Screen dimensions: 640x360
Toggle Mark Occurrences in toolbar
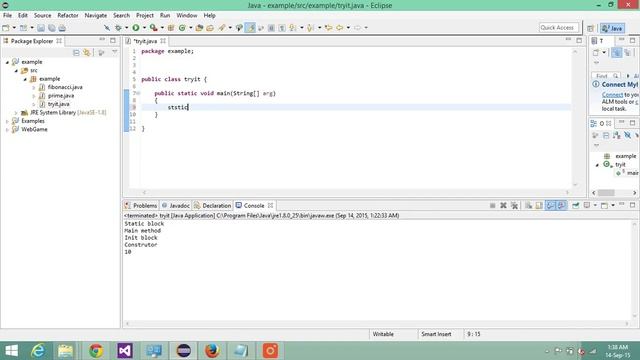pos(250,28)
